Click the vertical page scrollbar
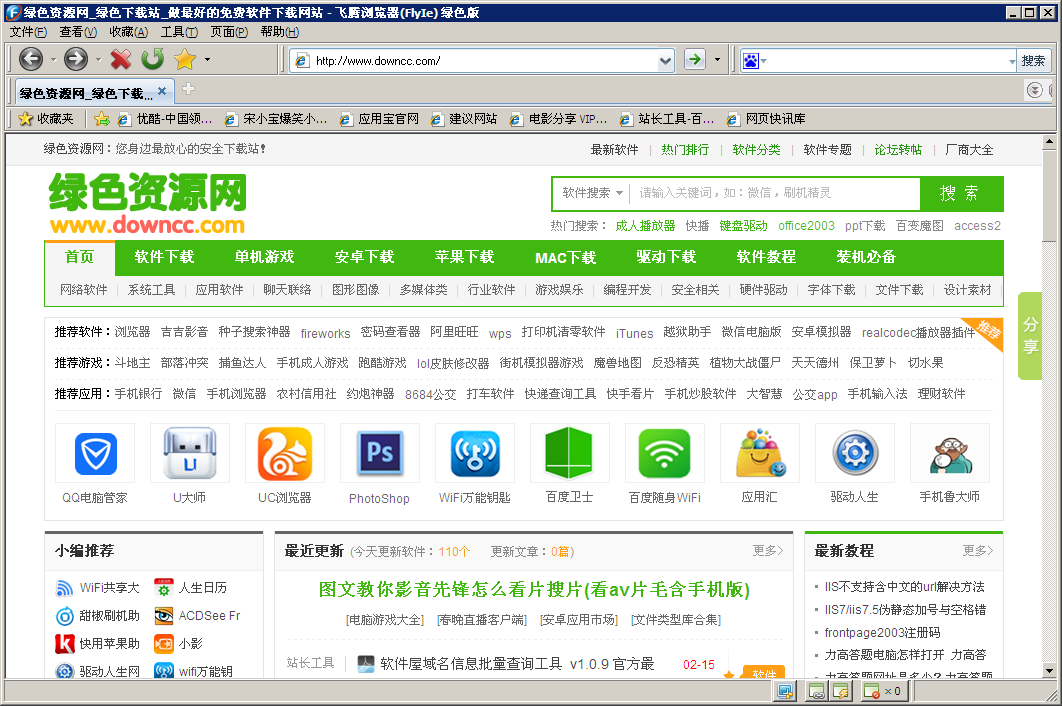 [x=1048, y=400]
